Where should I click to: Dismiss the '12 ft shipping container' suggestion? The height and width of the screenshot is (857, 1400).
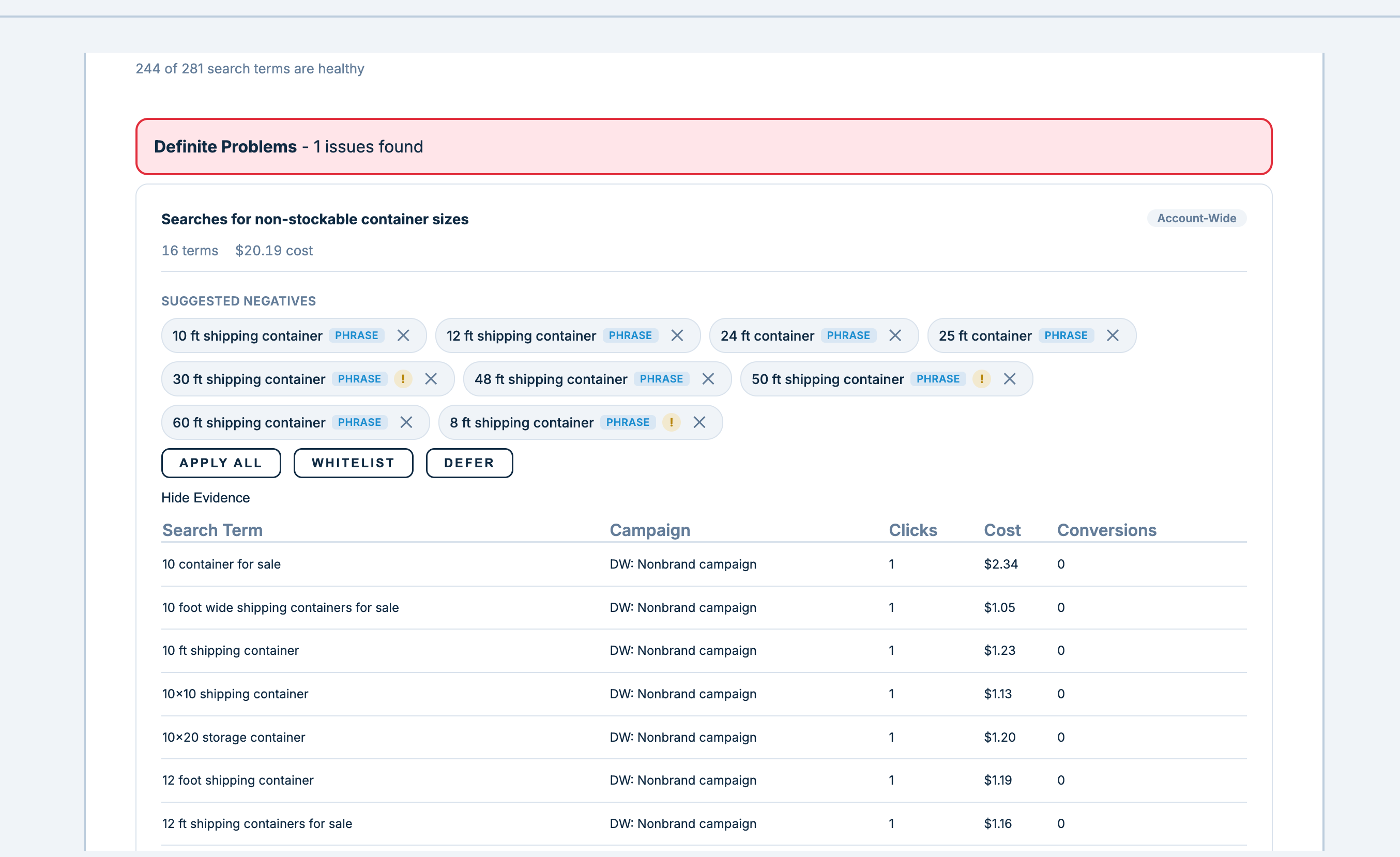pos(677,335)
